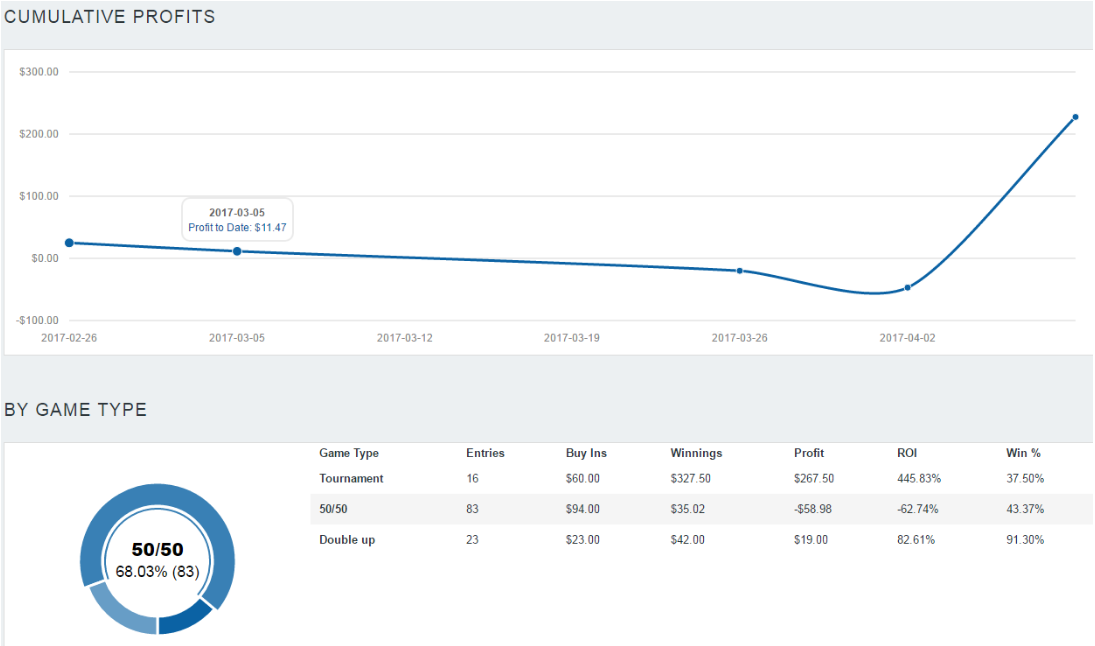Click the '68.03% (83)' label inside the donut
Image resolution: width=1095 pixels, height=646 pixels.
(158, 572)
